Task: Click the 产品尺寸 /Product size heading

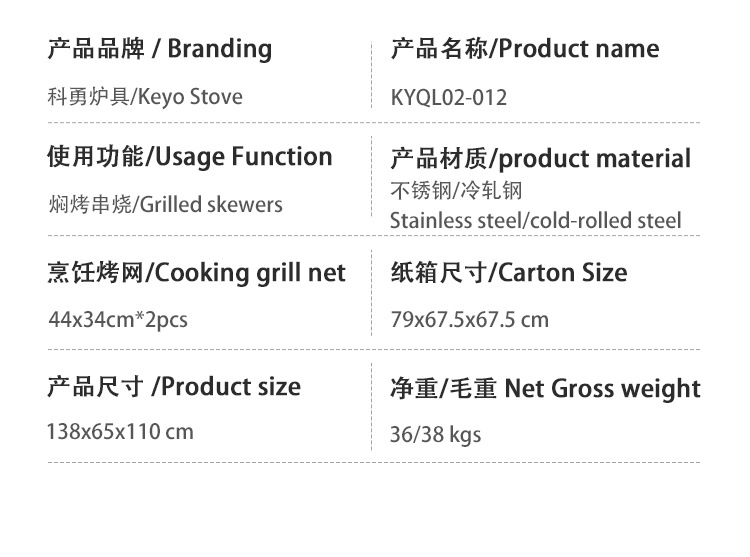Action: tap(174, 387)
